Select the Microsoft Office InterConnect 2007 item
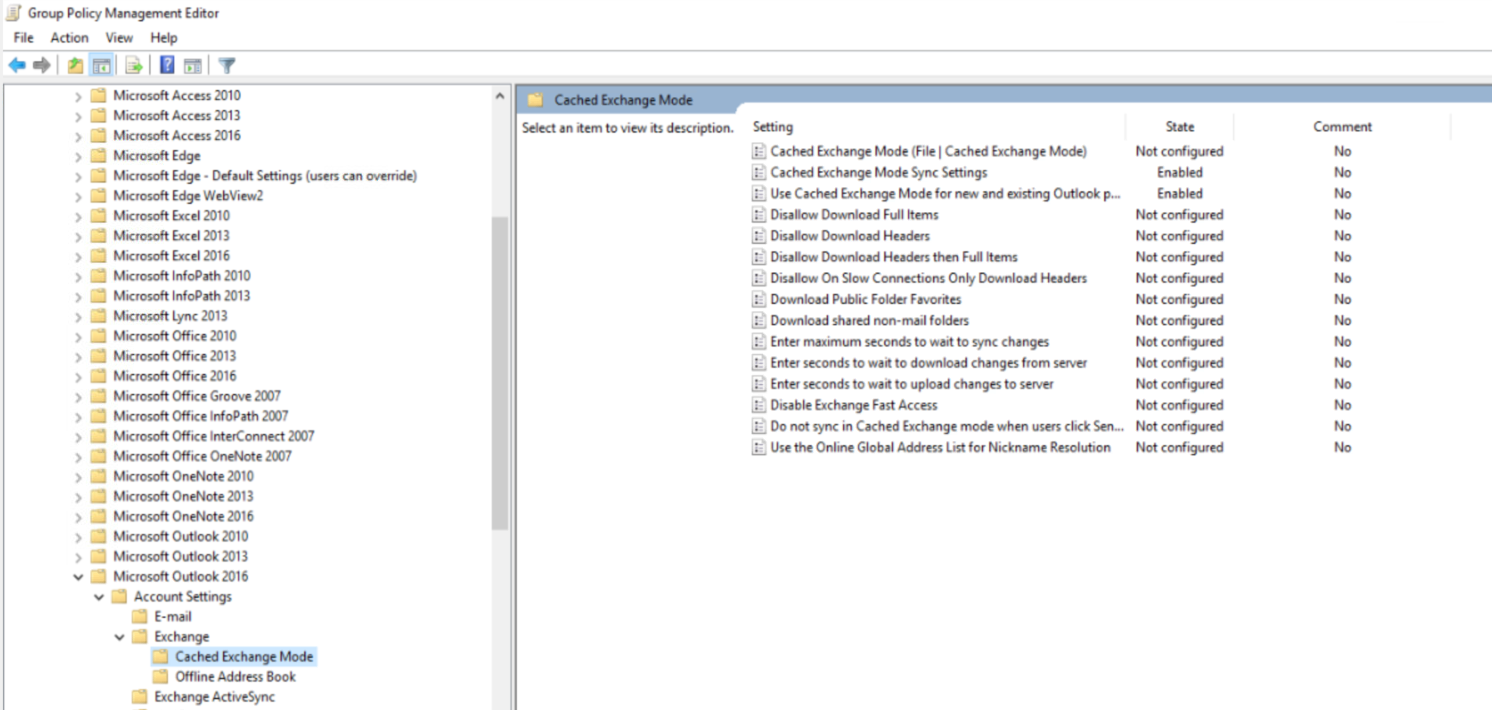This screenshot has height=710, width=1492. (214, 436)
